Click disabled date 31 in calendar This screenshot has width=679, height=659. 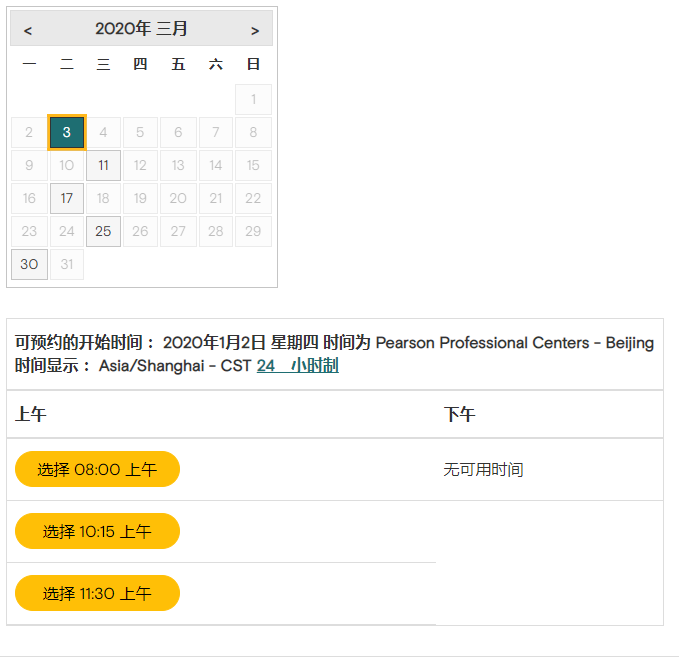click(x=66, y=264)
